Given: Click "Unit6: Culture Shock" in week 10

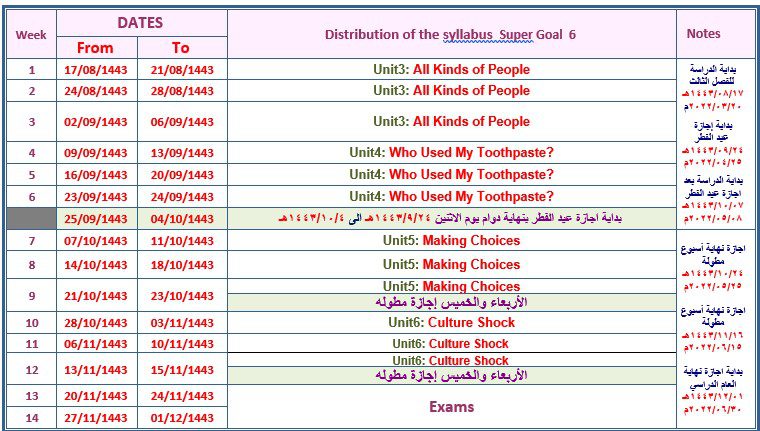Looking at the screenshot, I should [452, 322].
